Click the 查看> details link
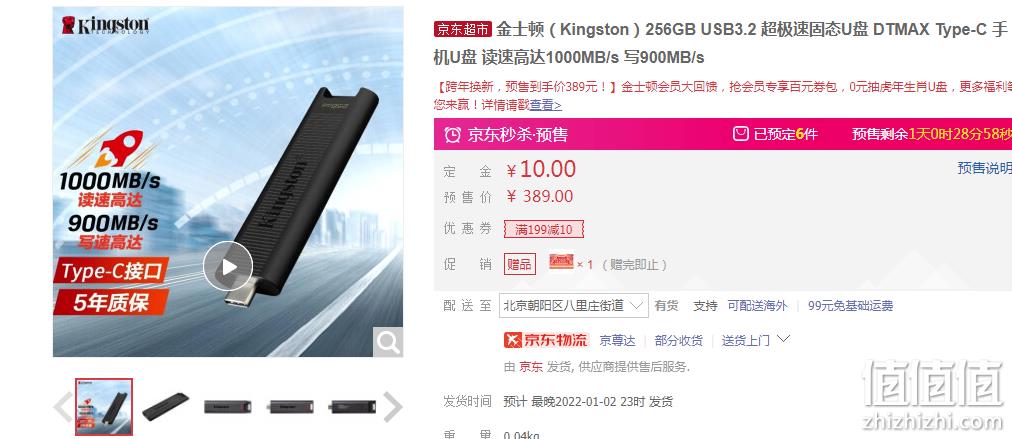This screenshot has height=439, width=1012. coord(545,105)
